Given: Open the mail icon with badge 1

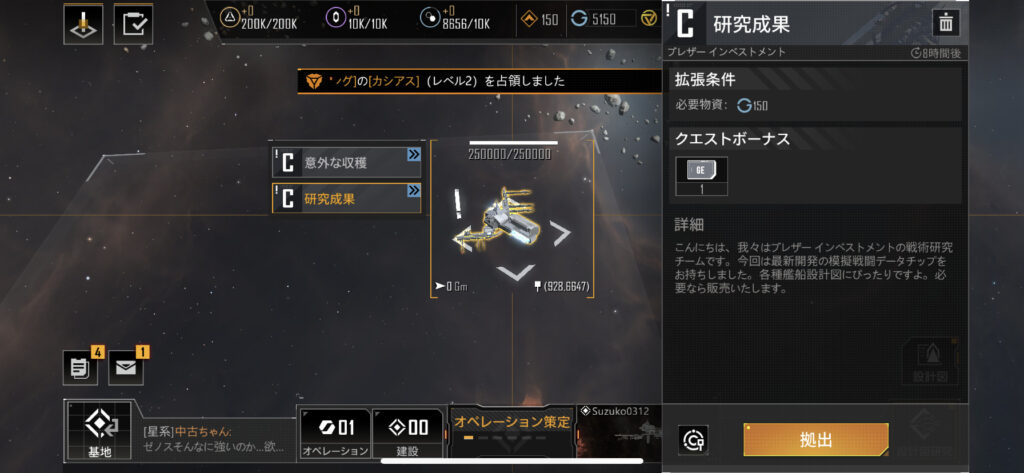Looking at the screenshot, I should coord(125,367).
